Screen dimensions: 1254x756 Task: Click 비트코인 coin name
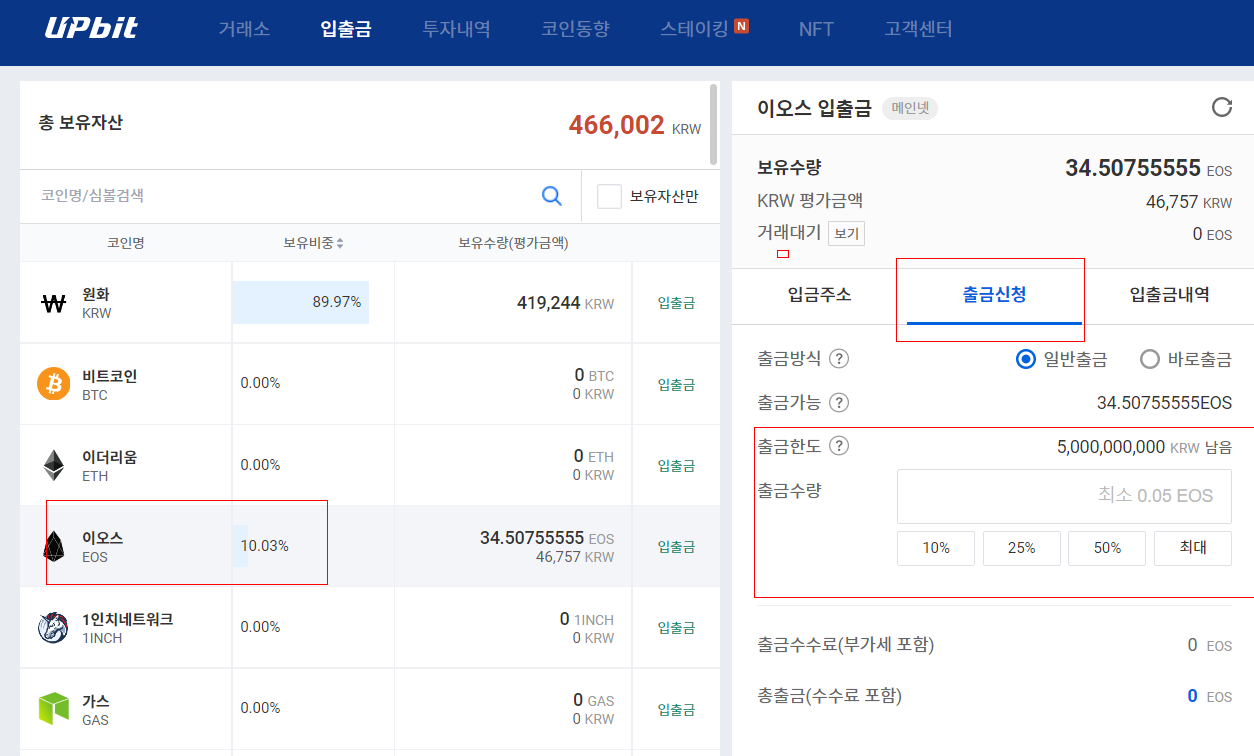click(x=110, y=376)
